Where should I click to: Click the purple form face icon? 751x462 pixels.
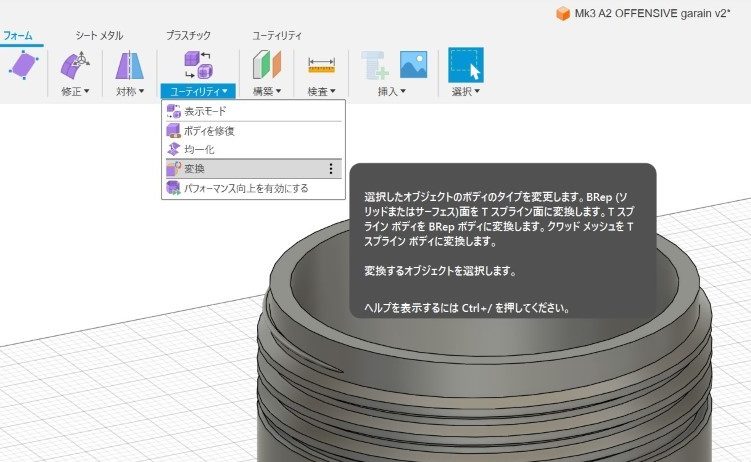click(22, 66)
